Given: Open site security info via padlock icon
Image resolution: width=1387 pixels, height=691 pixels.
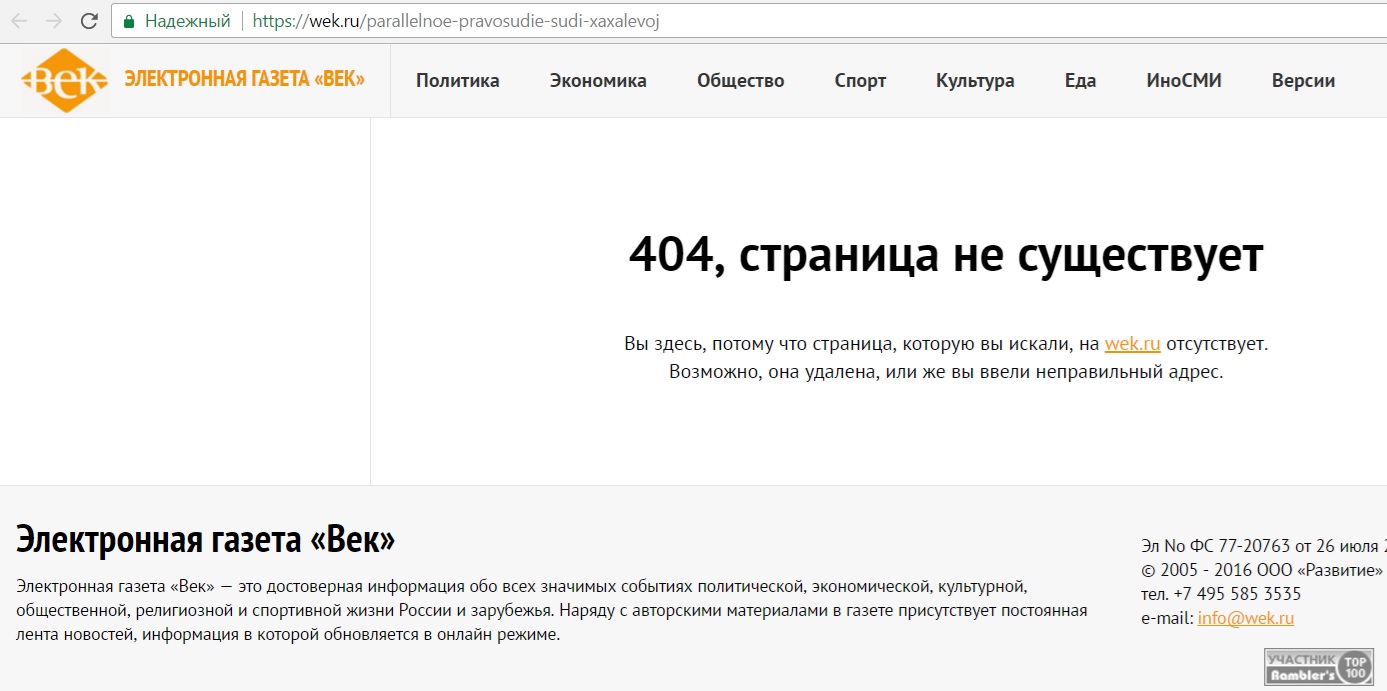Looking at the screenshot, I should pyautogui.click(x=129, y=21).
